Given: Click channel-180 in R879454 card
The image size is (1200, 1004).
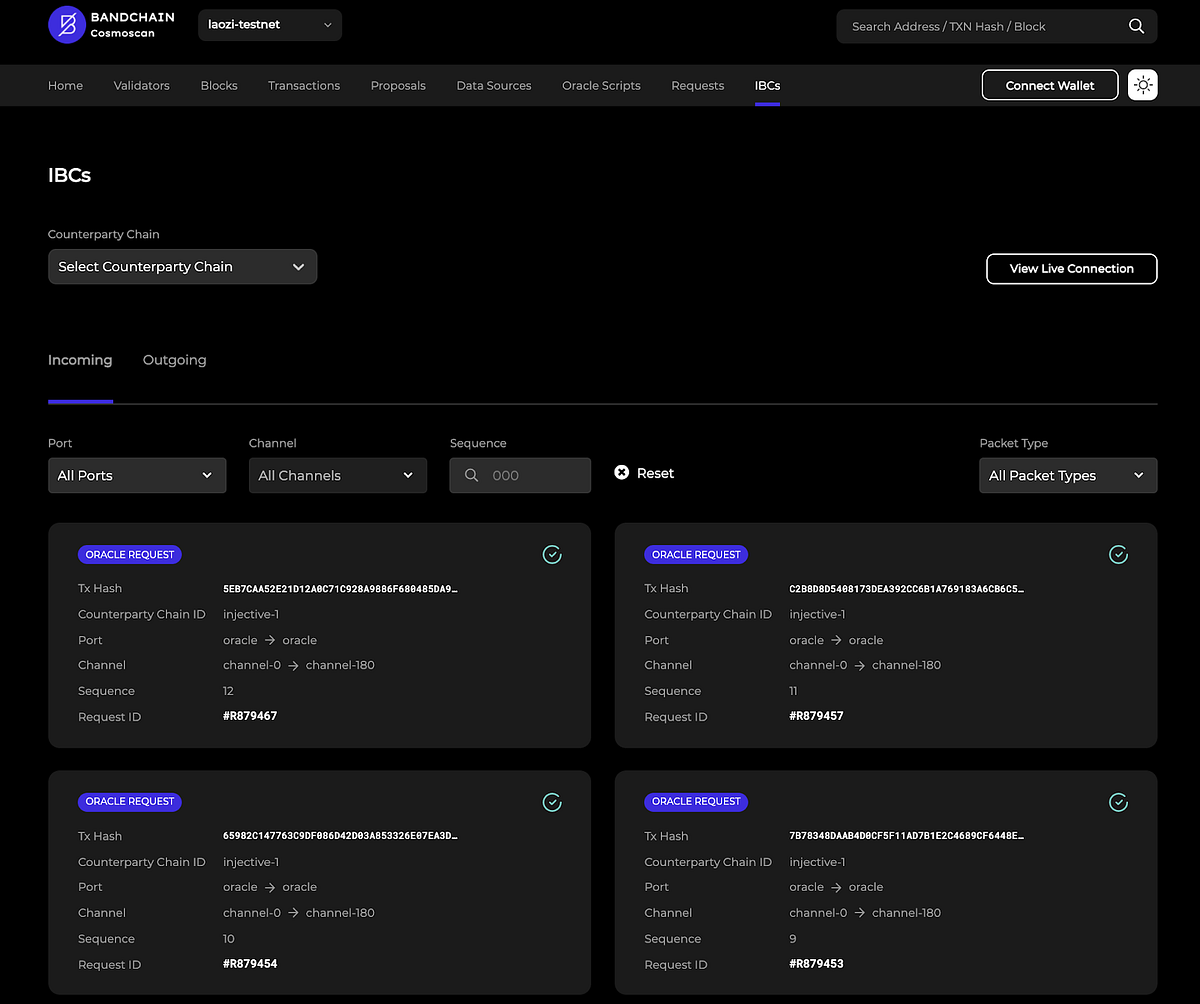Looking at the screenshot, I should pyautogui.click(x=340, y=913).
